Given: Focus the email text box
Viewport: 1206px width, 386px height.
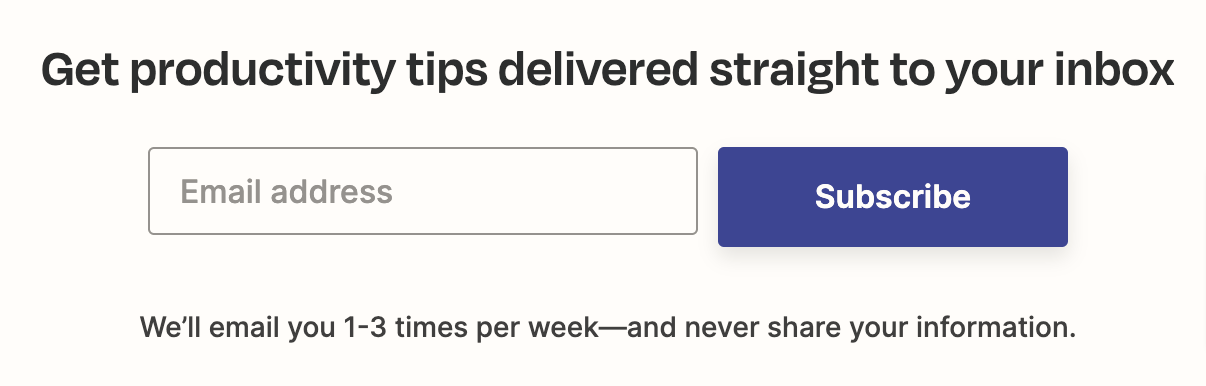Looking at the screenshot, I should click(x=422, y=191).
